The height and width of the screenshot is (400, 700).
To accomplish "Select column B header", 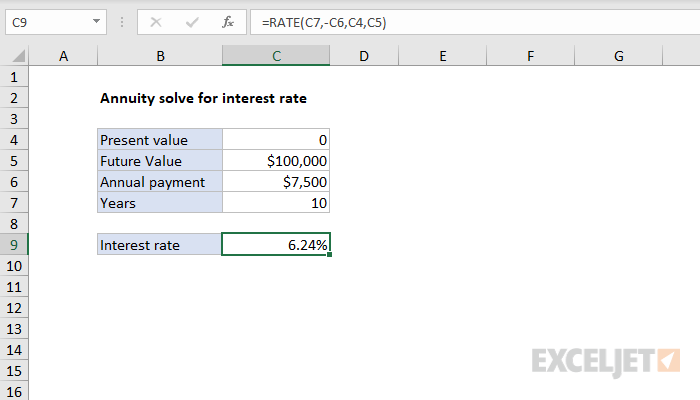I will (x=160, y=56).
